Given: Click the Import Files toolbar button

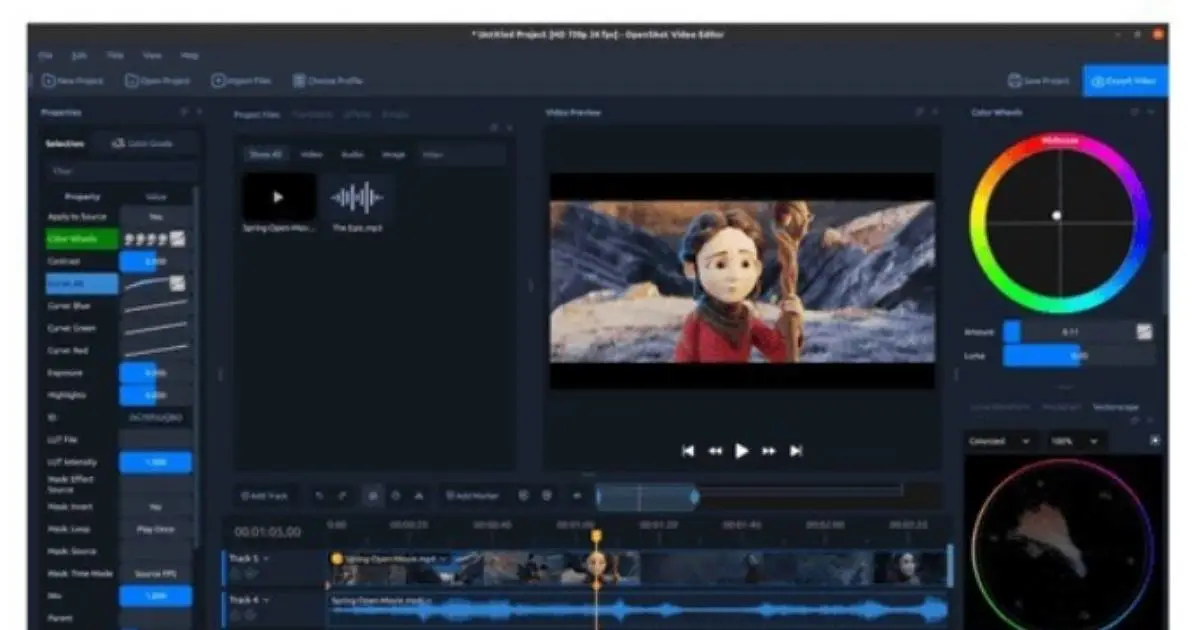Looking at the screenshot, I should coord(241,81).
